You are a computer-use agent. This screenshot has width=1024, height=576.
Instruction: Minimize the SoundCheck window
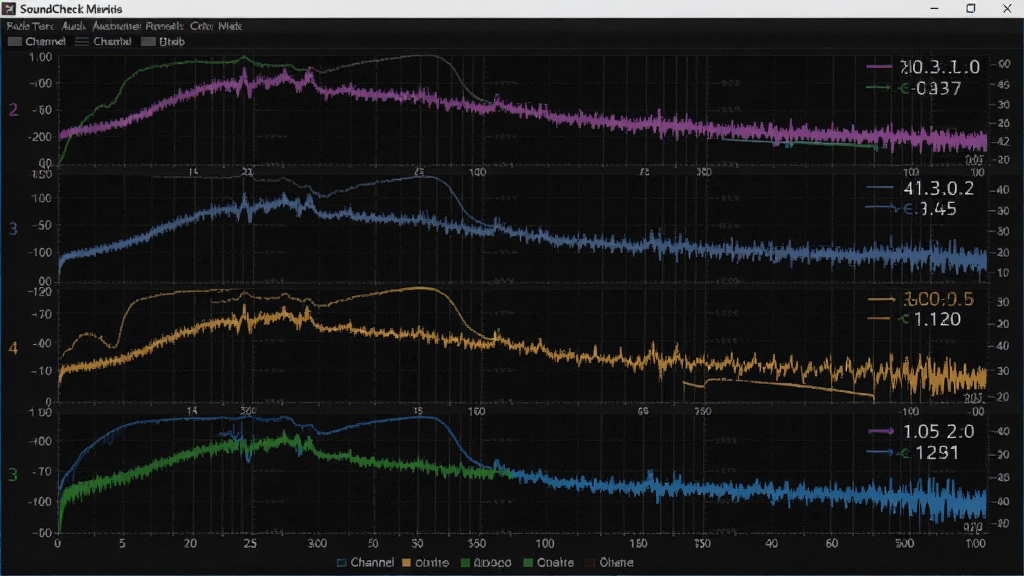point(934,8)
